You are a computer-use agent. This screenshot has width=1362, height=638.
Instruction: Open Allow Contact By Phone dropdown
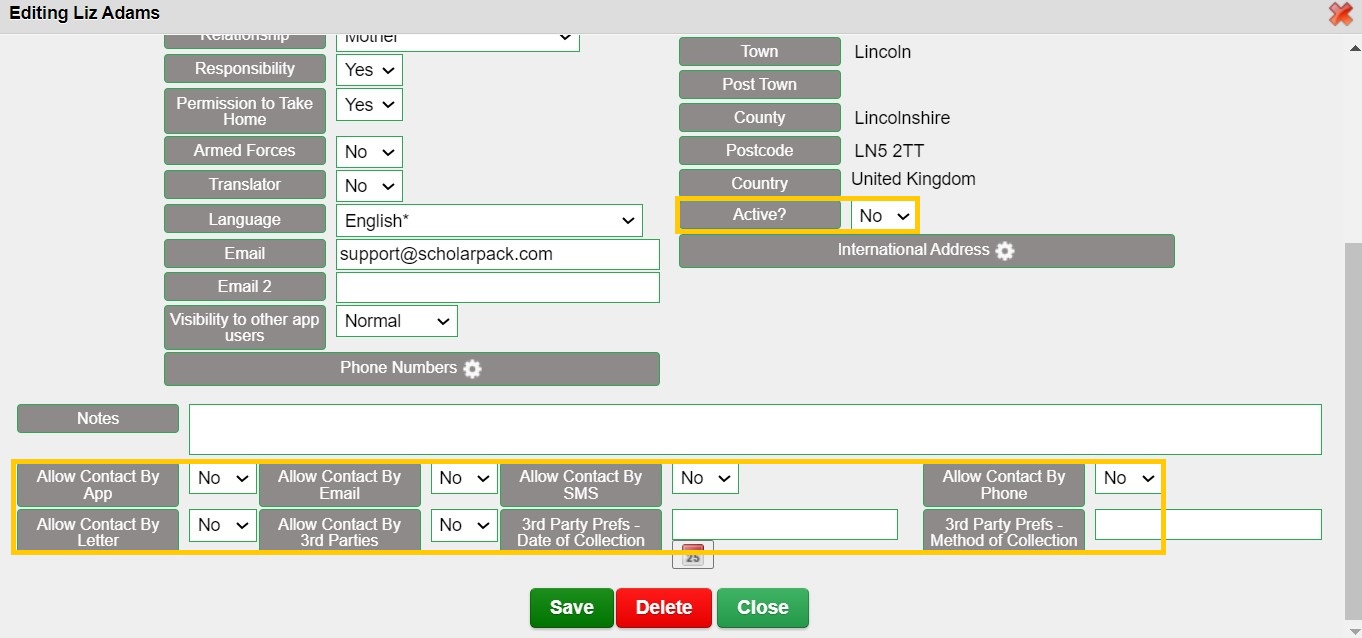[x=1128, y=479]
